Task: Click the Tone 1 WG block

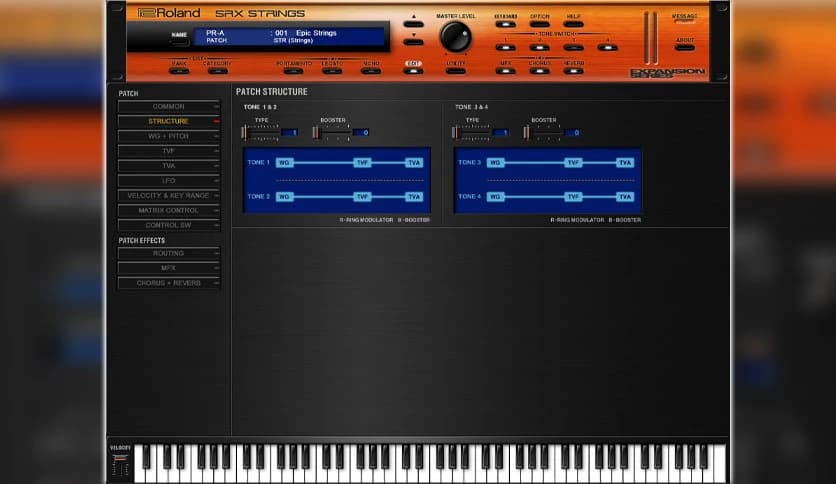Action: [284, 163]
